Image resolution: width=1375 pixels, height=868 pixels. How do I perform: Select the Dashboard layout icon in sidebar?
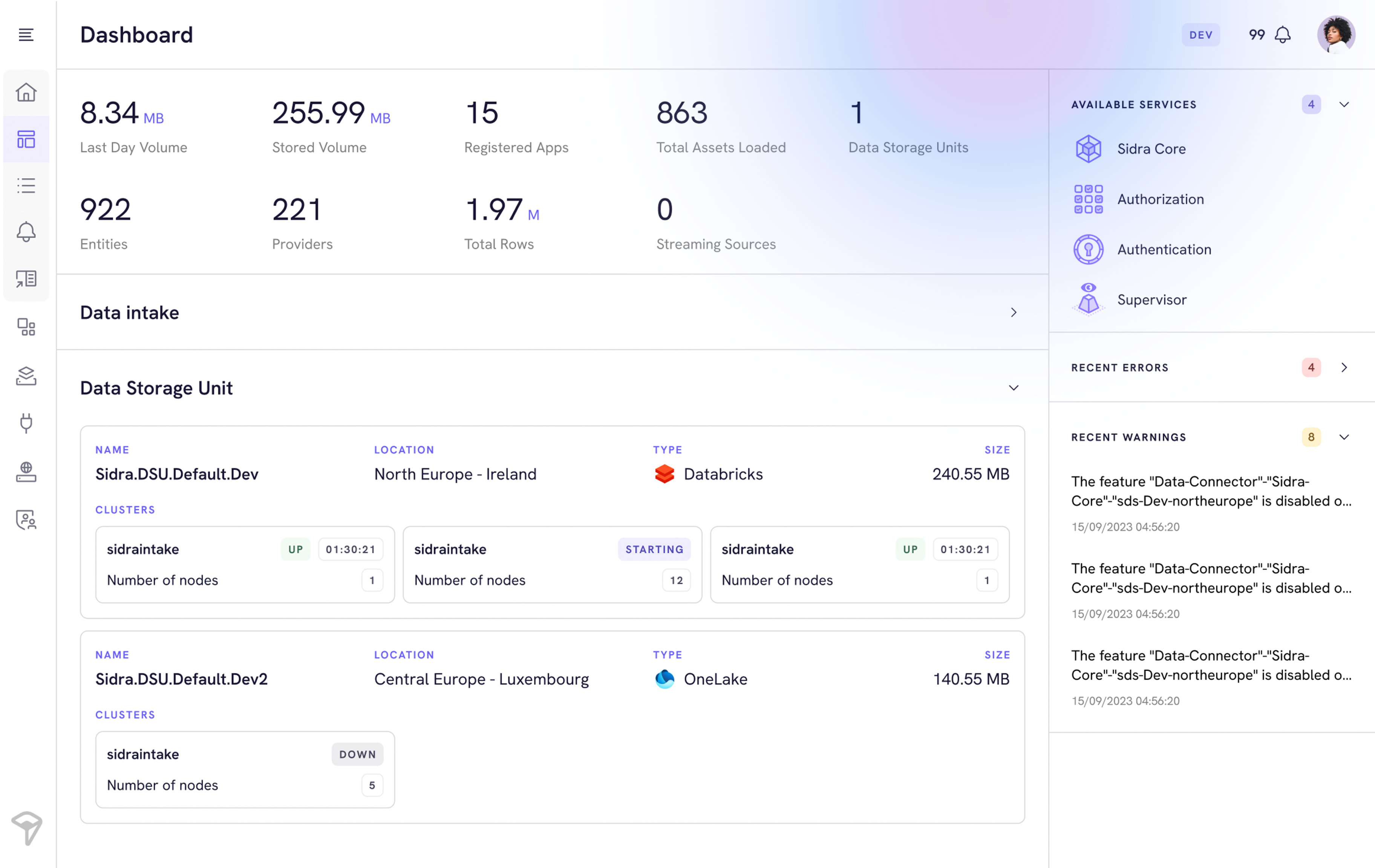(26, 139)
